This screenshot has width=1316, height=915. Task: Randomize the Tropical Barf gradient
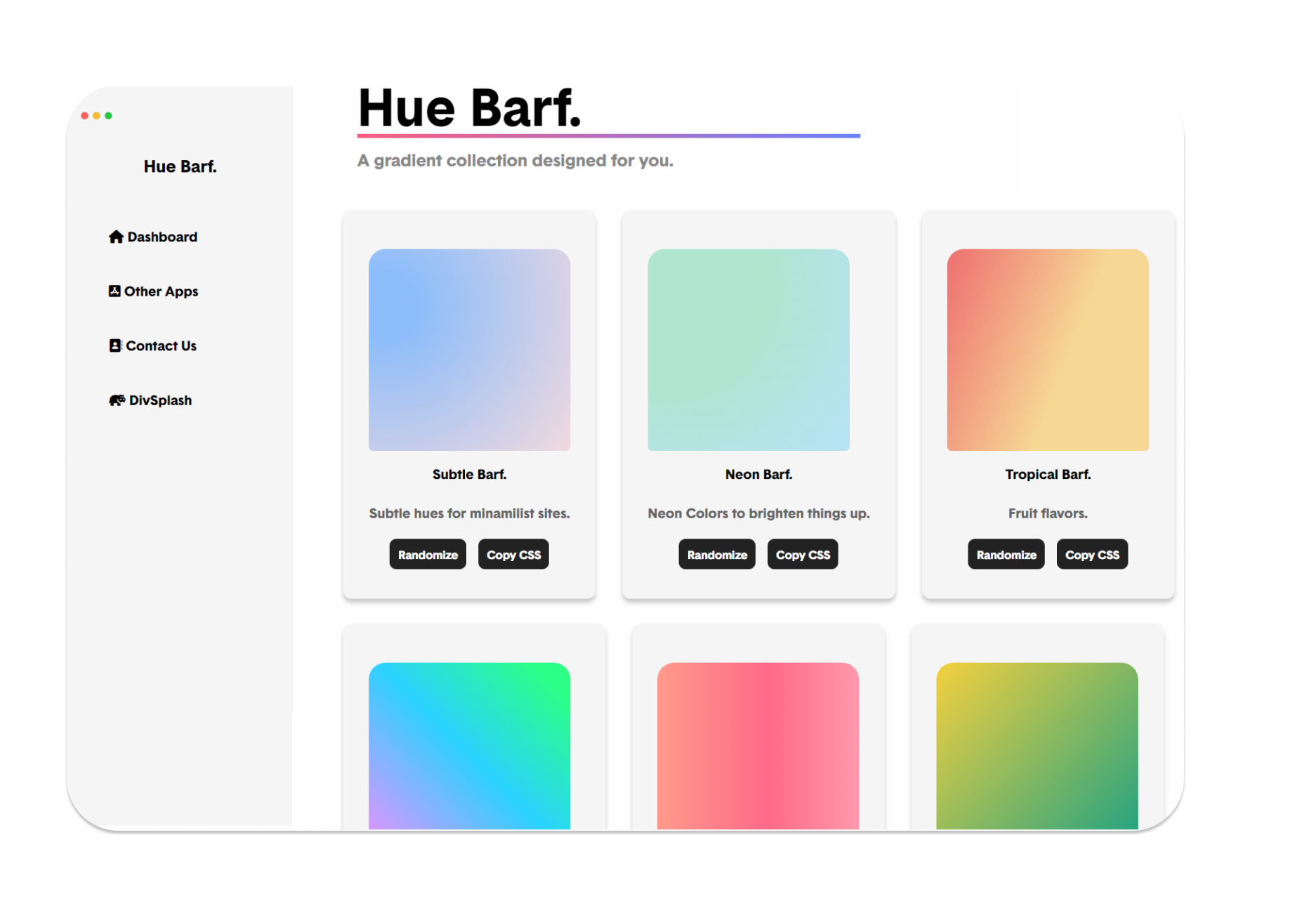pyautogui.click(x=1006, y=555)
